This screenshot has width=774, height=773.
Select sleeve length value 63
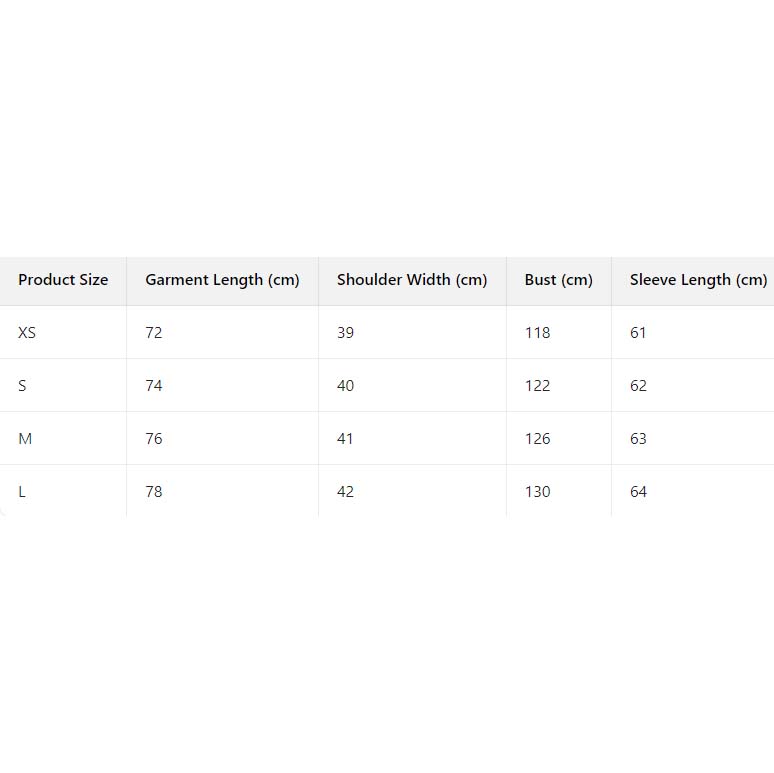point(639,439)
